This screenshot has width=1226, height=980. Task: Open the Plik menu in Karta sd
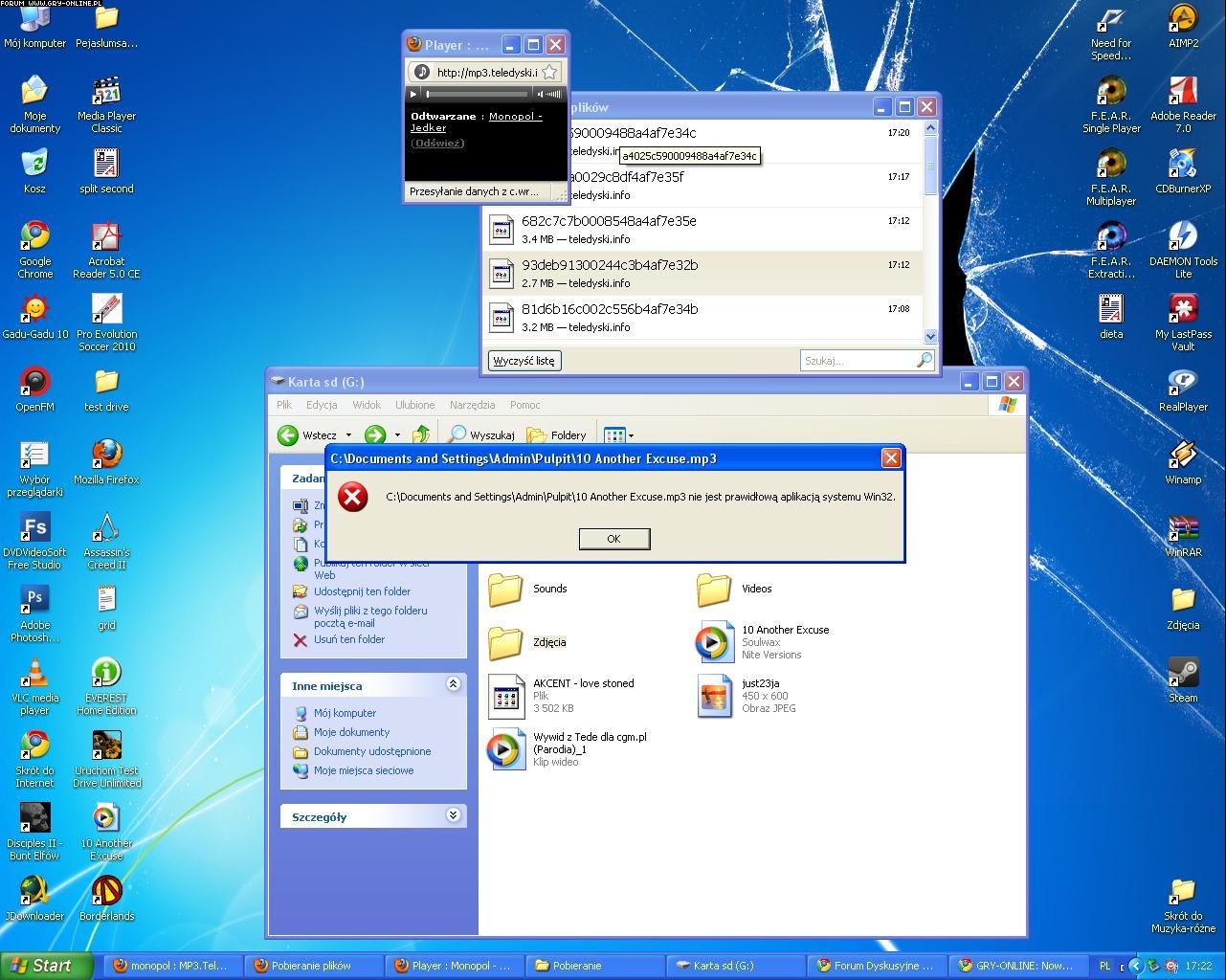point(284,405)
